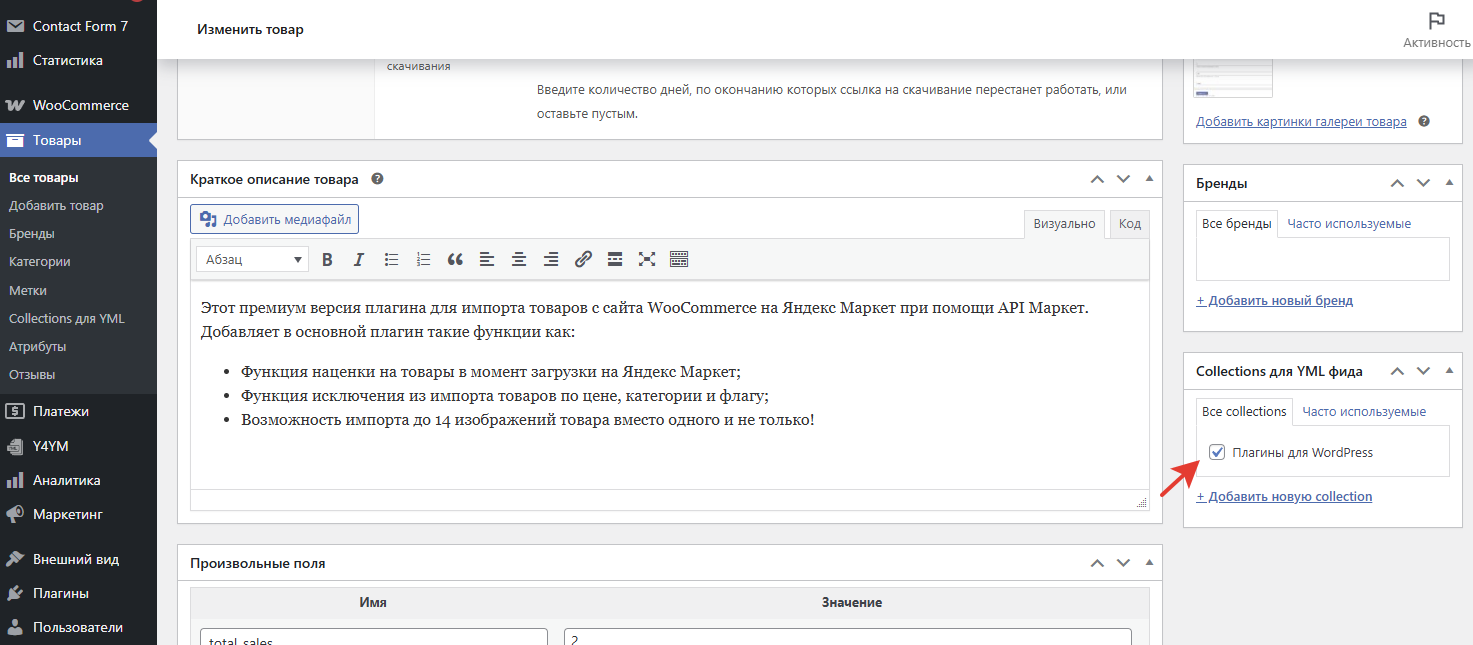Open Часто используемые tab in Collections panel
Image resolution: width=1473 pixels, height=645 pixels.
pyautogui.click(x=1363, y=411)
